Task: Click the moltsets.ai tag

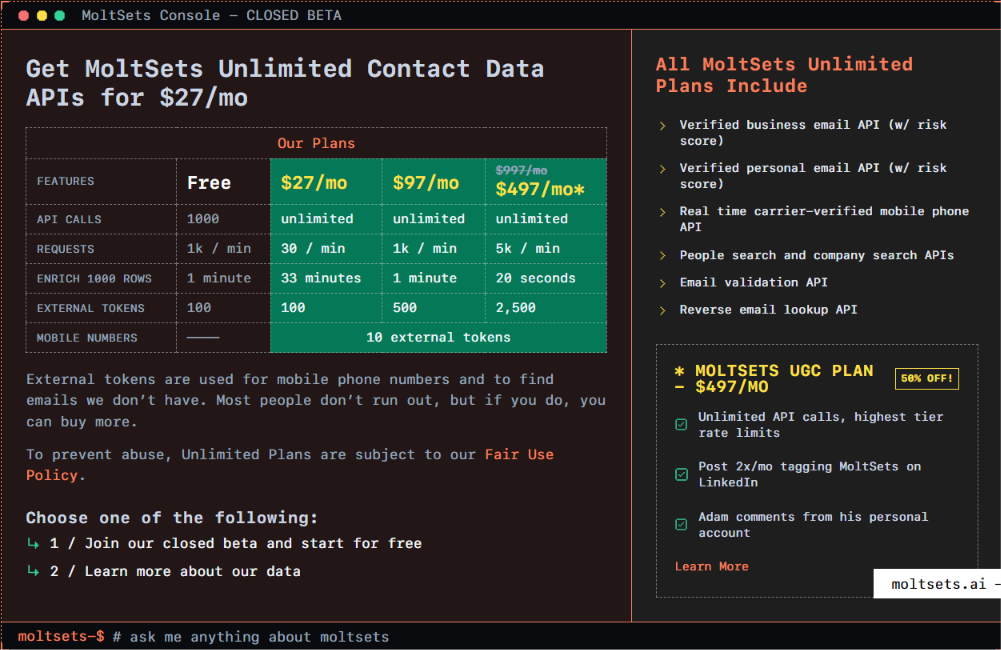Action: coord(937,584)
